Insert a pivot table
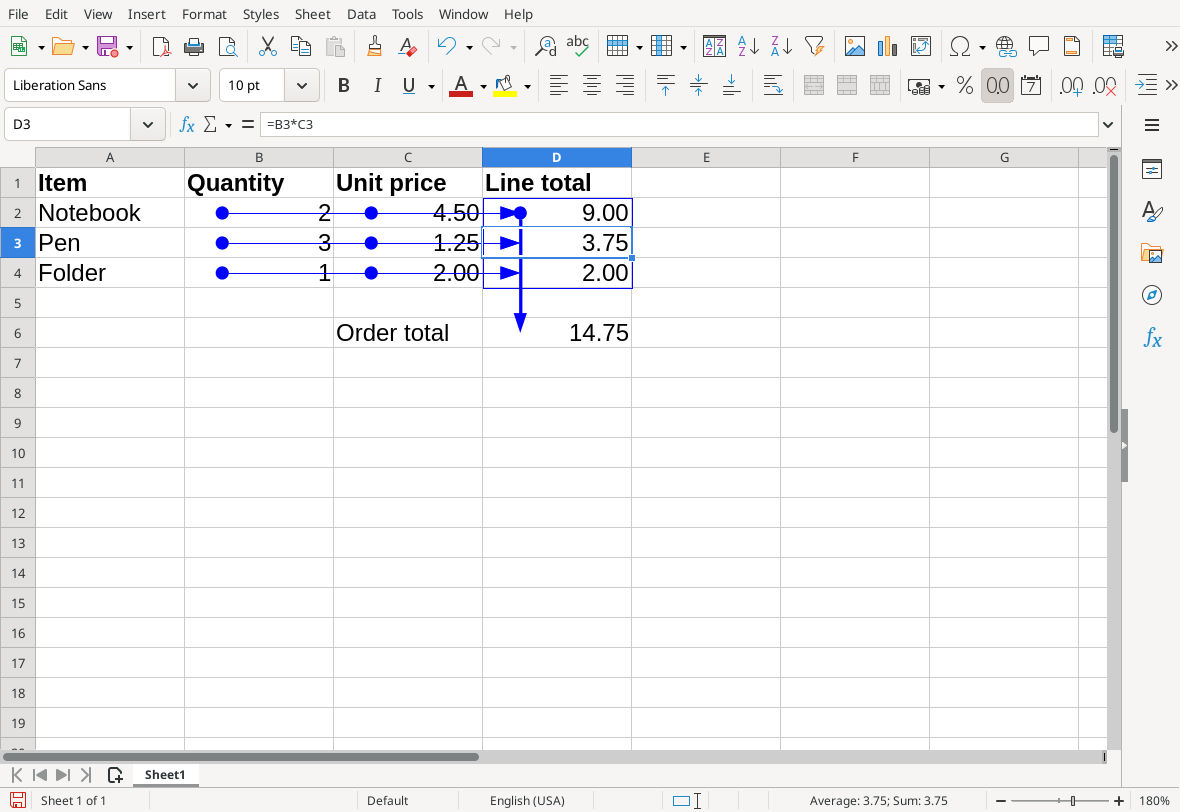The height and width of the screenshot is (812, 1180). pos(920,47)
